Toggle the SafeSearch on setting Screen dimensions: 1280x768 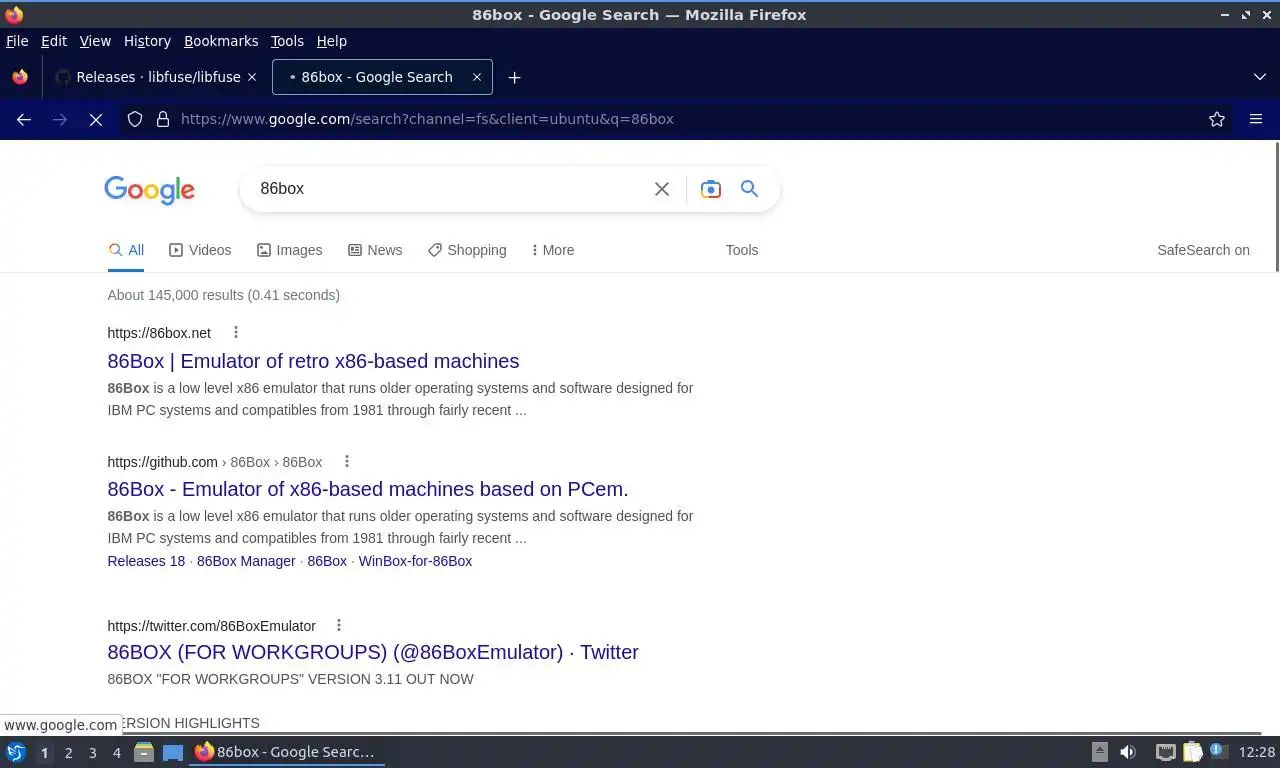1203,250
